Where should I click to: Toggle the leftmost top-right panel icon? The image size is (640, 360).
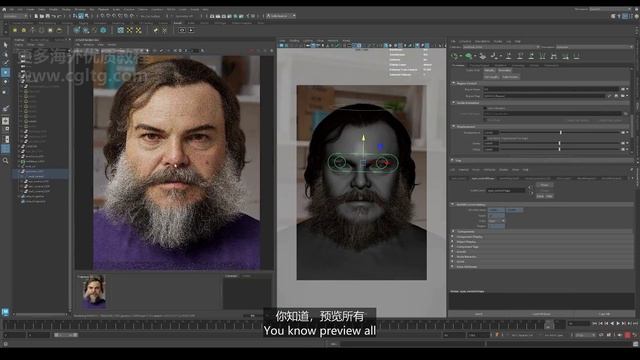(x=613, y=16)
